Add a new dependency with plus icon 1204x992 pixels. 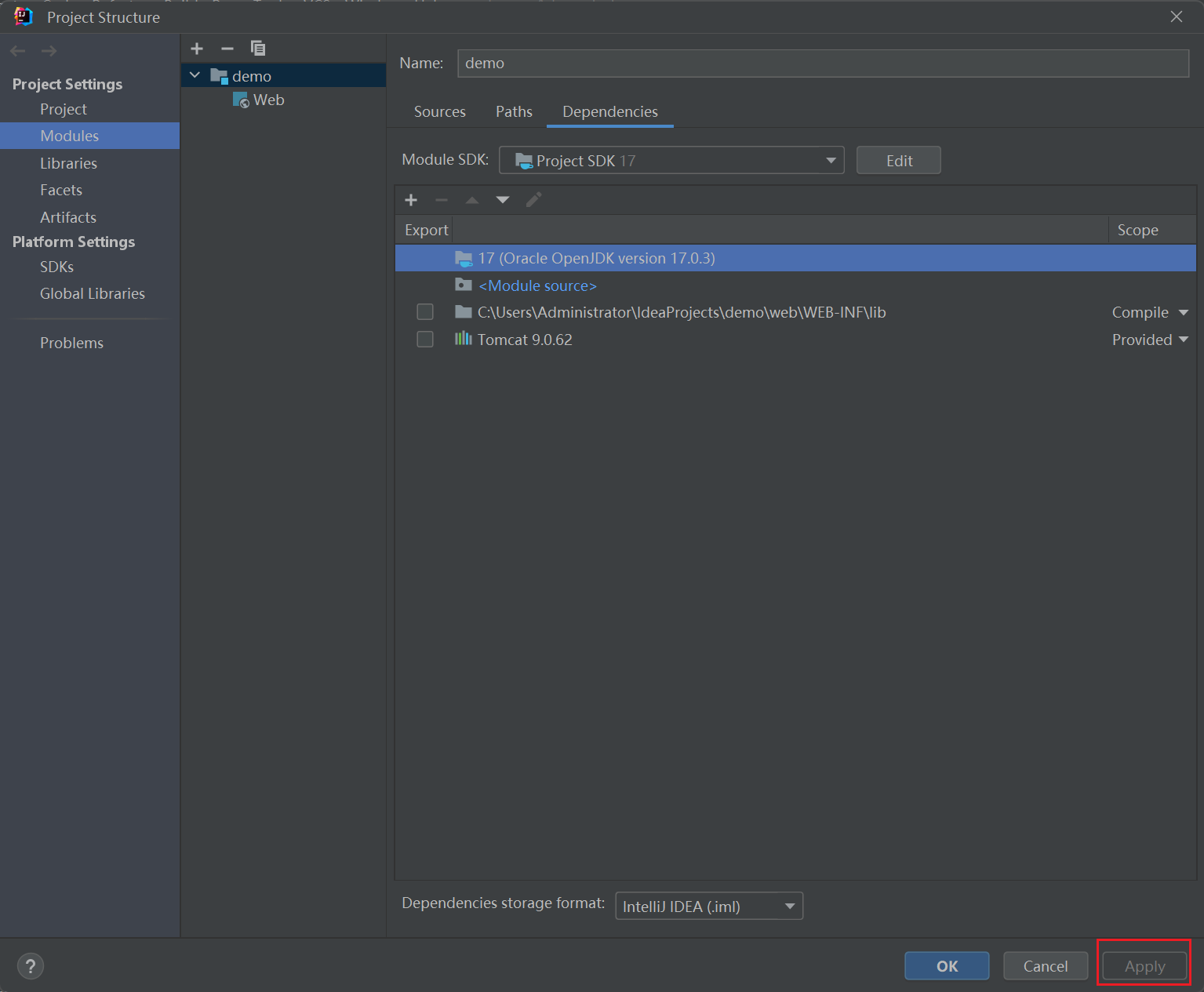pos(411,200)
